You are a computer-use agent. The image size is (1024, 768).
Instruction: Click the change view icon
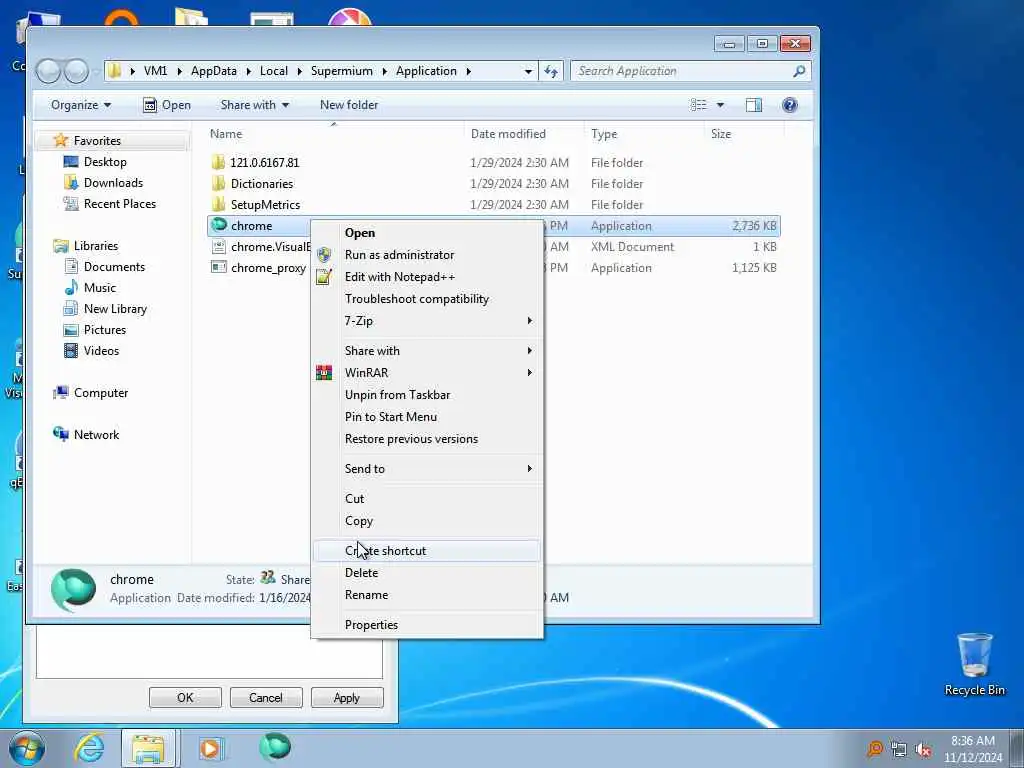pos(698,105)
